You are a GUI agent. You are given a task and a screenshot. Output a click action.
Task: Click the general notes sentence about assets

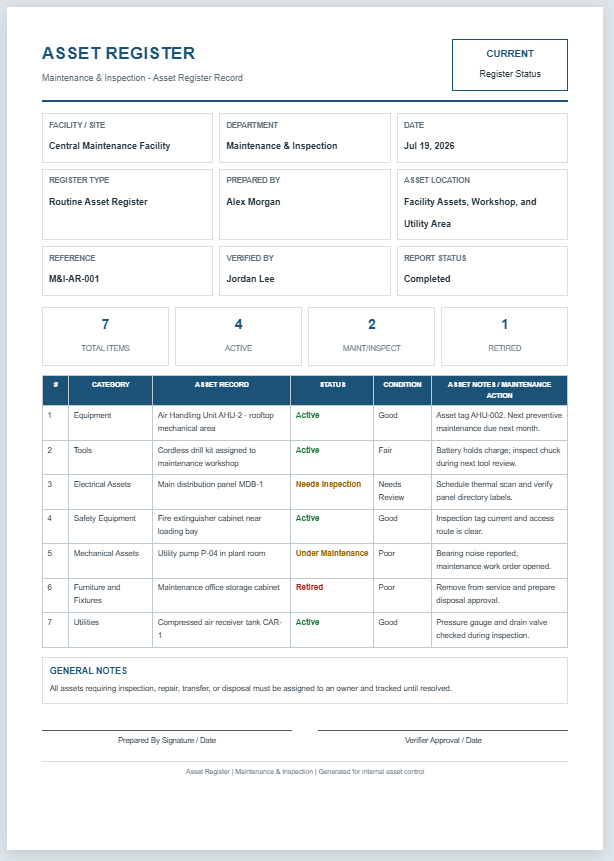(251, 688)
